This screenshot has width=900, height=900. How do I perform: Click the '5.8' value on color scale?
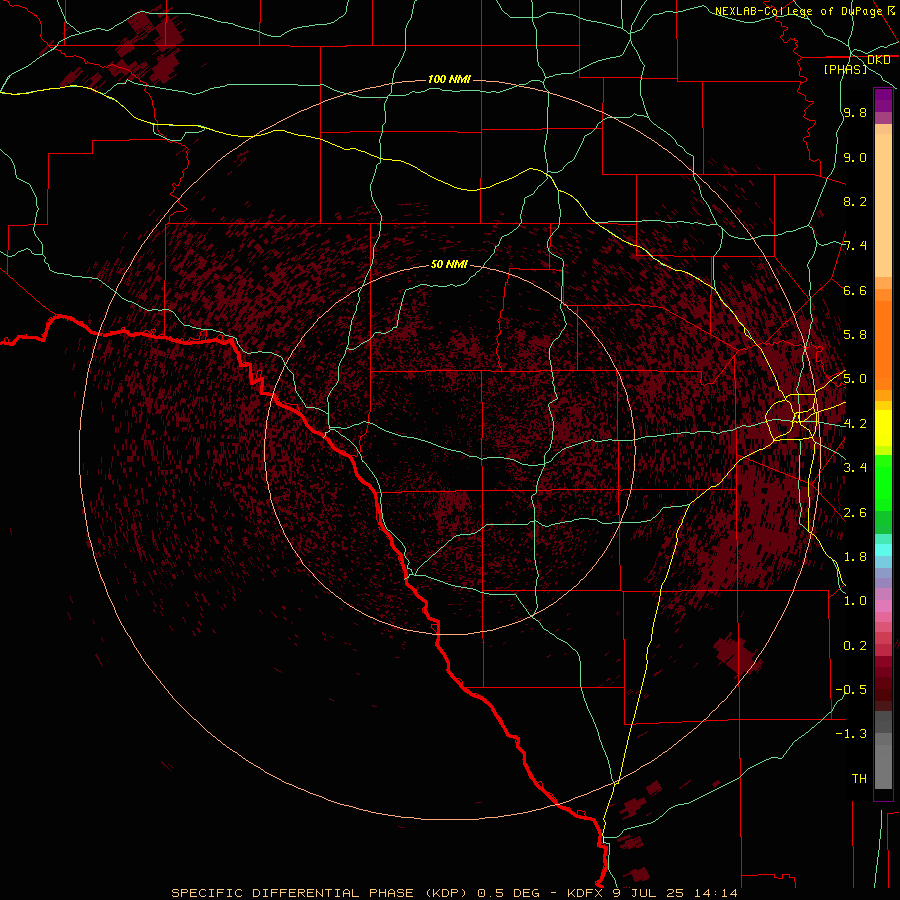(855, 335)
